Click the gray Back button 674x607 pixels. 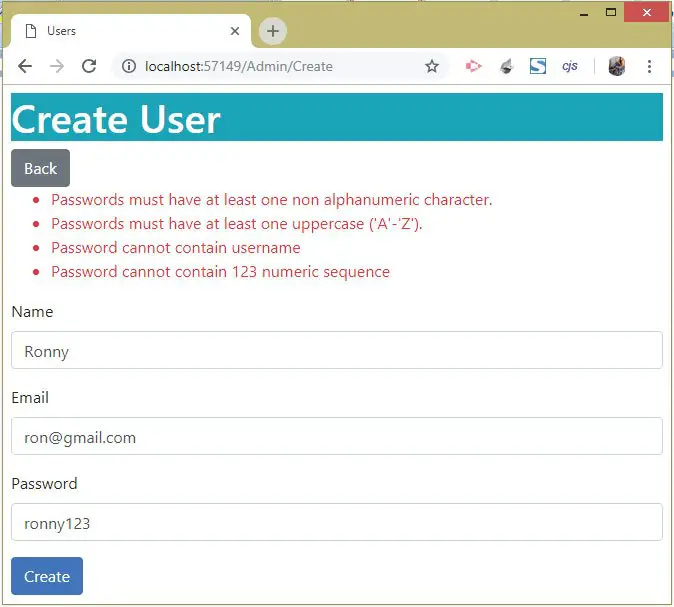(x=40, y=168)
